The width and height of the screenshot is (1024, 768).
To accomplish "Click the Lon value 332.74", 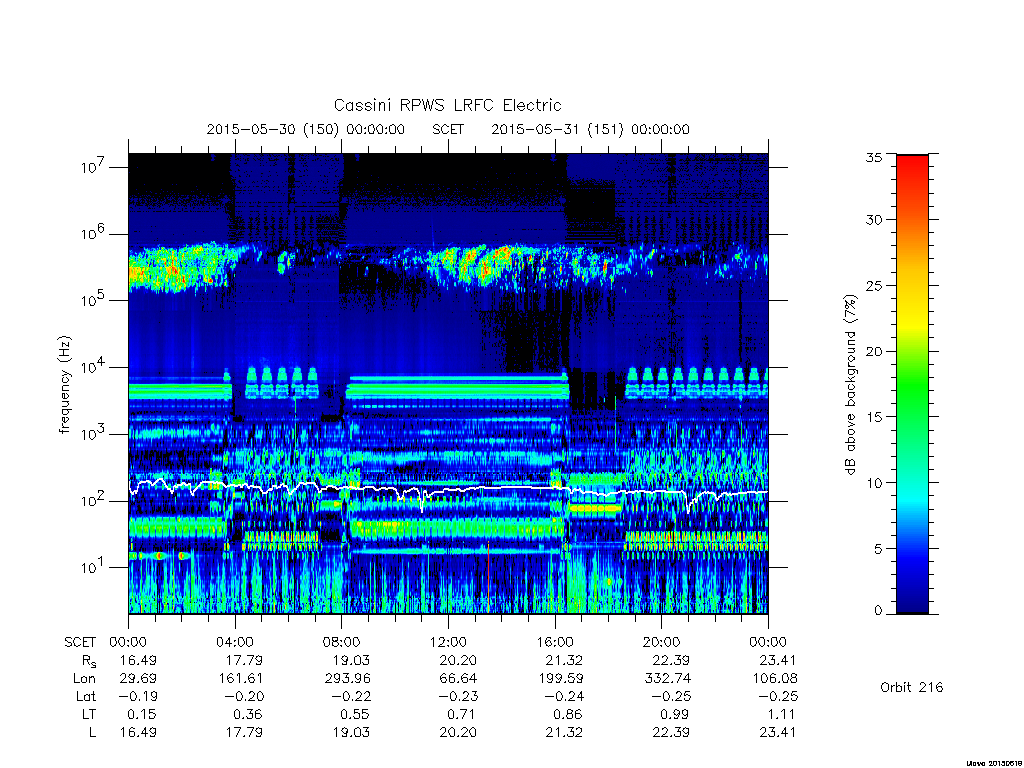I will [x=667, y=679].
